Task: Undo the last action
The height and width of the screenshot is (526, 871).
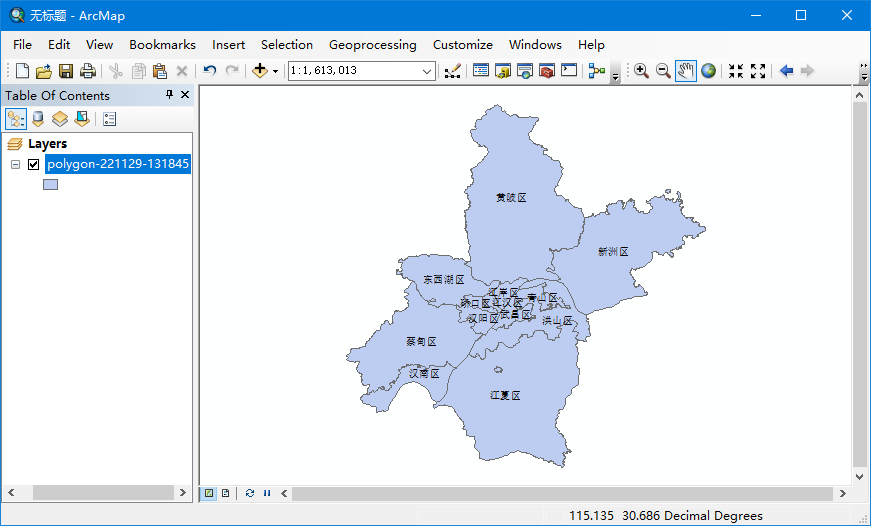Action: [x=209, y=71]
